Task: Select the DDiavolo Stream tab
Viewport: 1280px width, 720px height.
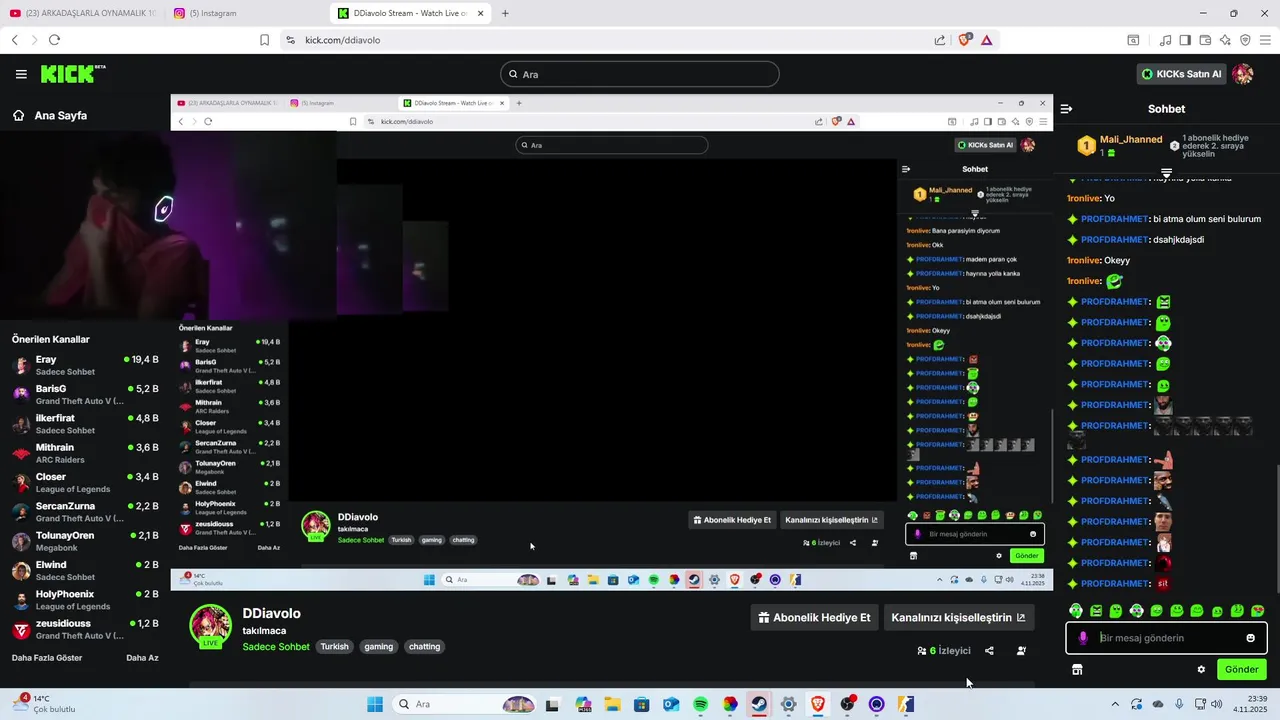Action: [x=411, y=13]
